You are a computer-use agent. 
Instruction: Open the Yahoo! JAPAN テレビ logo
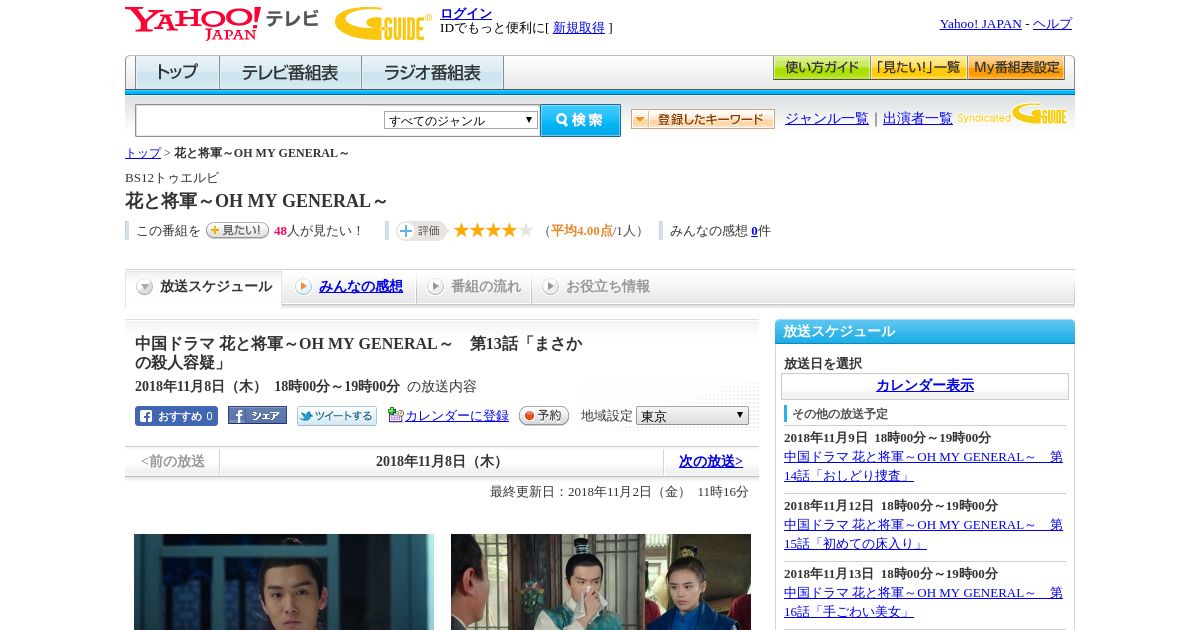222,23
